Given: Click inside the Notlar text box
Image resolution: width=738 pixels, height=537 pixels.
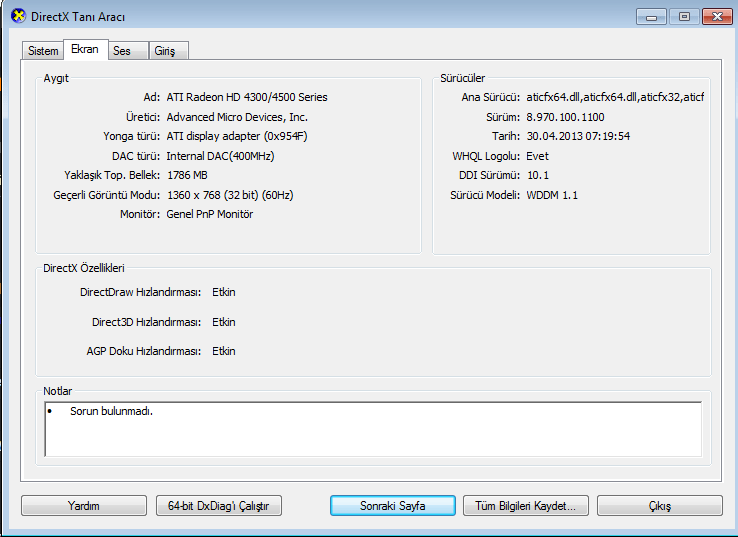Looking at the screenshot, I should tap(373, 429).
